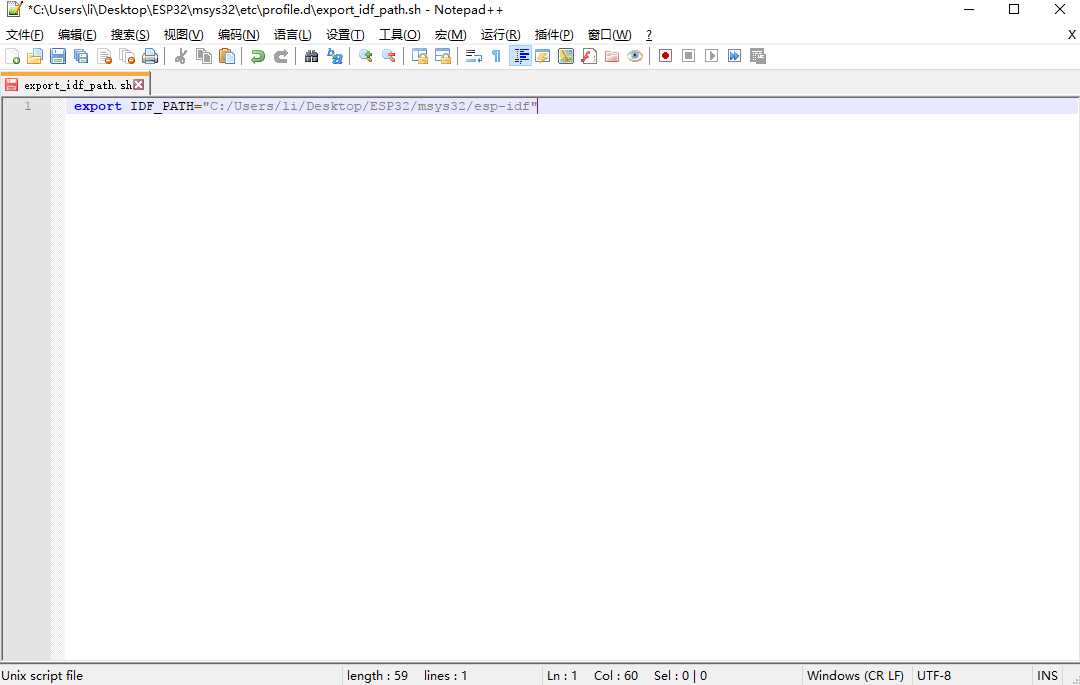This screenshot has height=685, width=1080.
Task: Open the 插件(P) menu
Action: point(554,34)
